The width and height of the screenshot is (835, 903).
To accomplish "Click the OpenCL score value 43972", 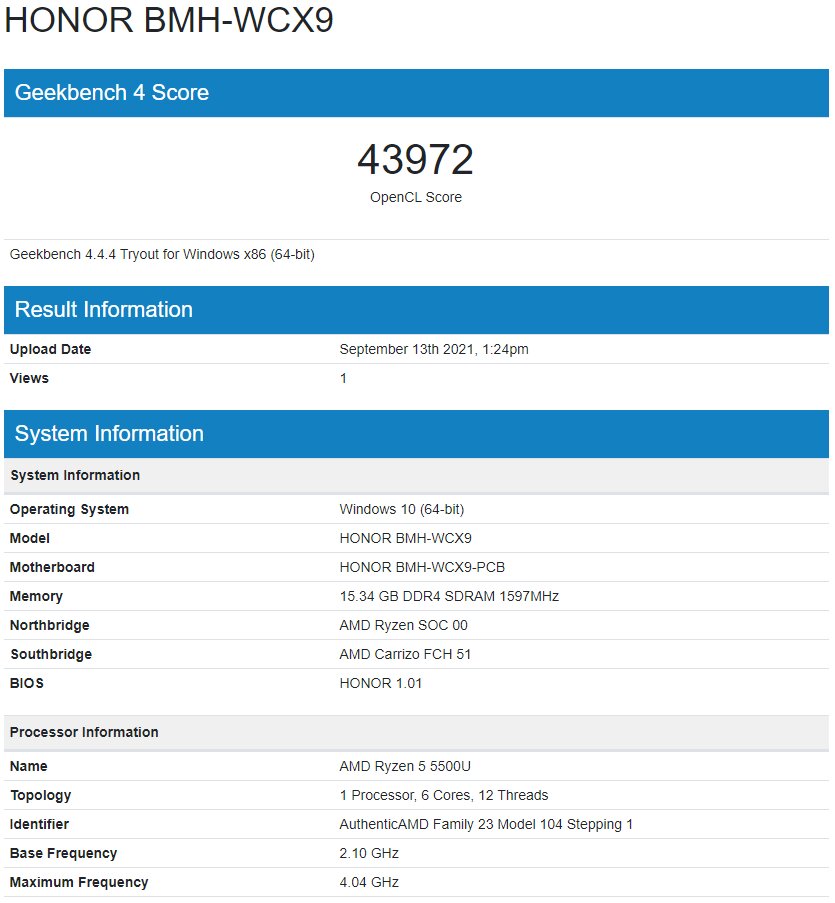I will (x=416, y=159).
